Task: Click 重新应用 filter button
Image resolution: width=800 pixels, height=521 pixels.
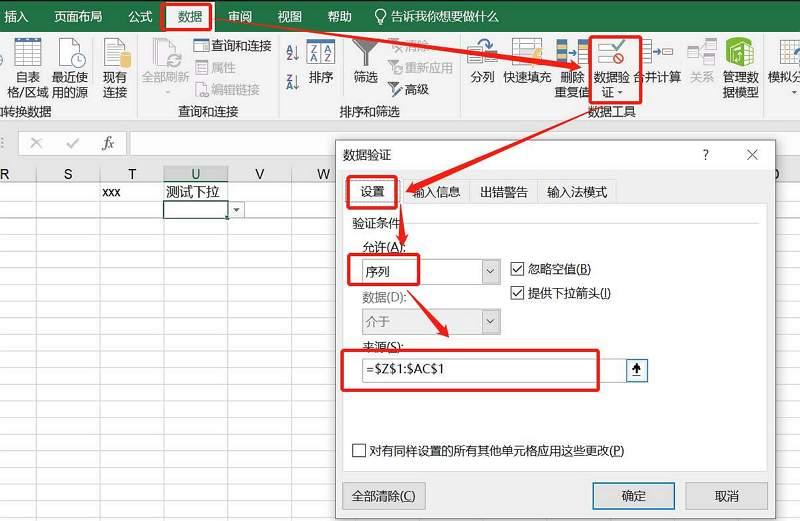Action: click(420, 67)
